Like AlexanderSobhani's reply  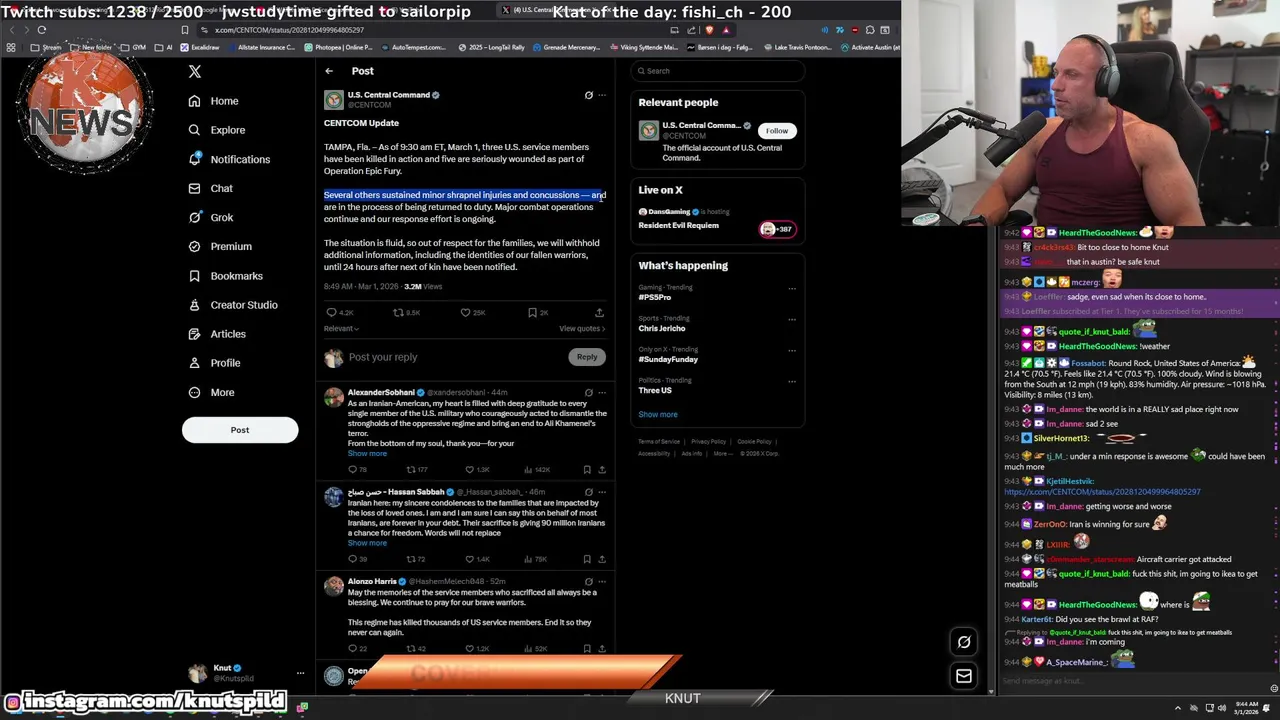[470, 469]
